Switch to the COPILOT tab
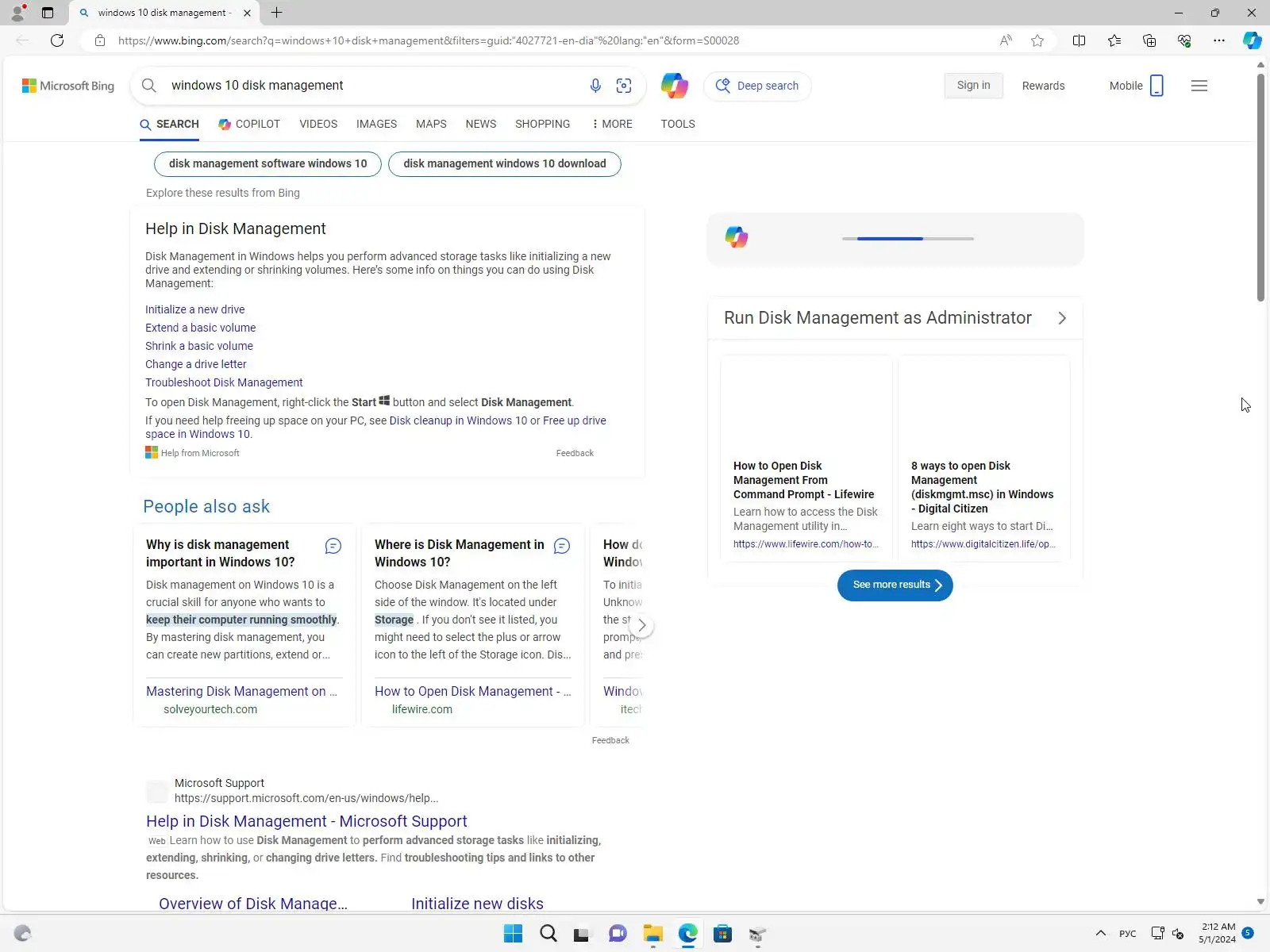The height and width of the screenshot is (952, 1270). click(249, 124)
